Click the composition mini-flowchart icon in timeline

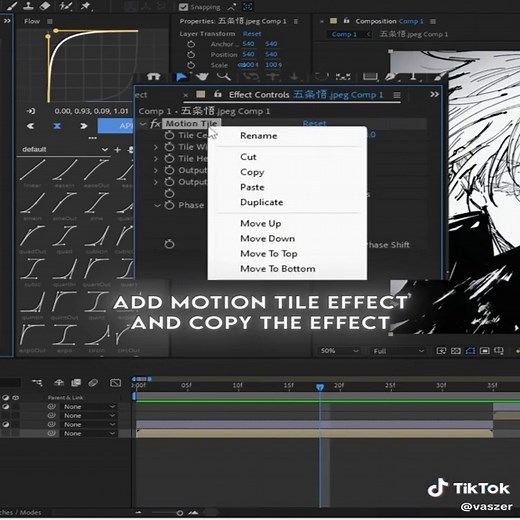click(x=37, y=383)
